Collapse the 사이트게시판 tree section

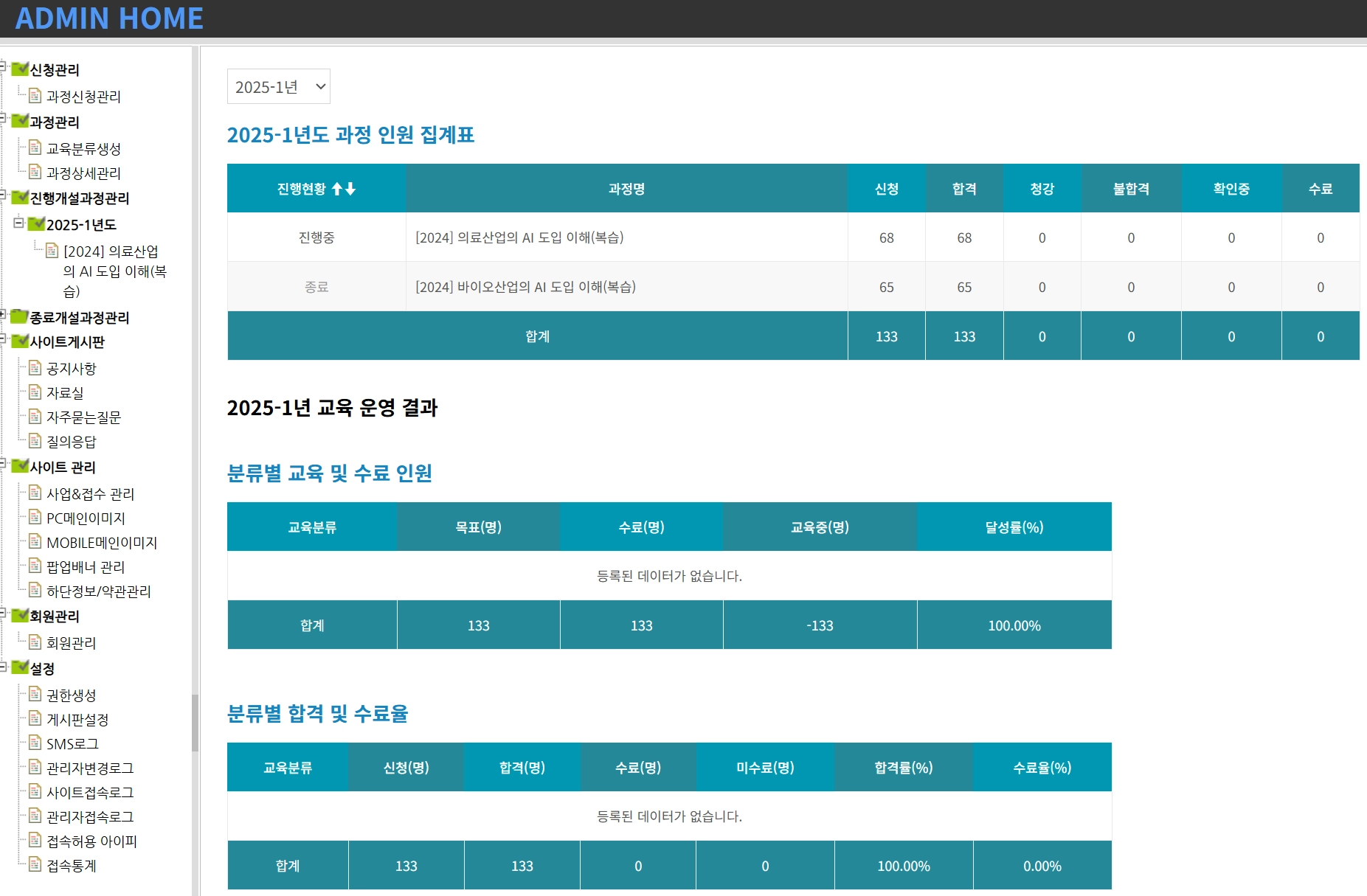pos(3,339)
